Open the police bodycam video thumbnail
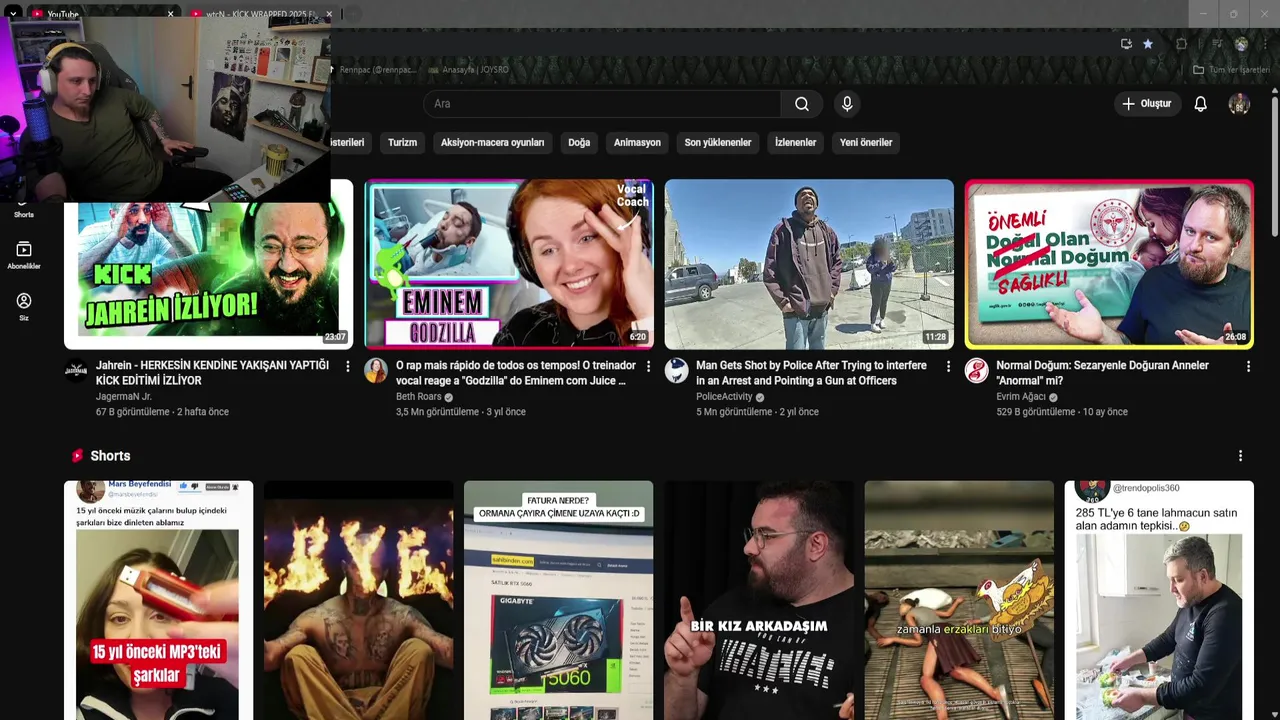Viewport: 1280px width, 720px height. (809, 264)
